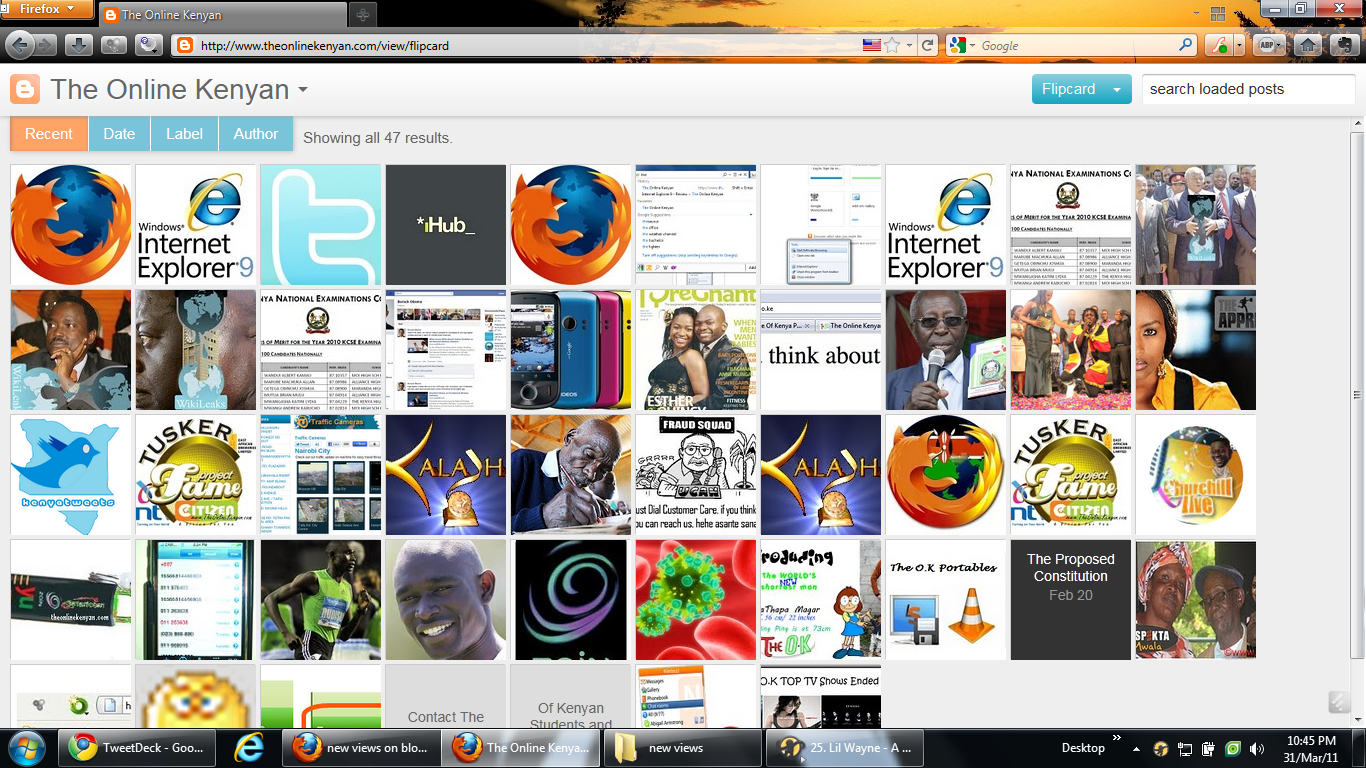Show hidden system tray icons
Viewport: 1366px width, 768px height.
(x=1136, y=748)
